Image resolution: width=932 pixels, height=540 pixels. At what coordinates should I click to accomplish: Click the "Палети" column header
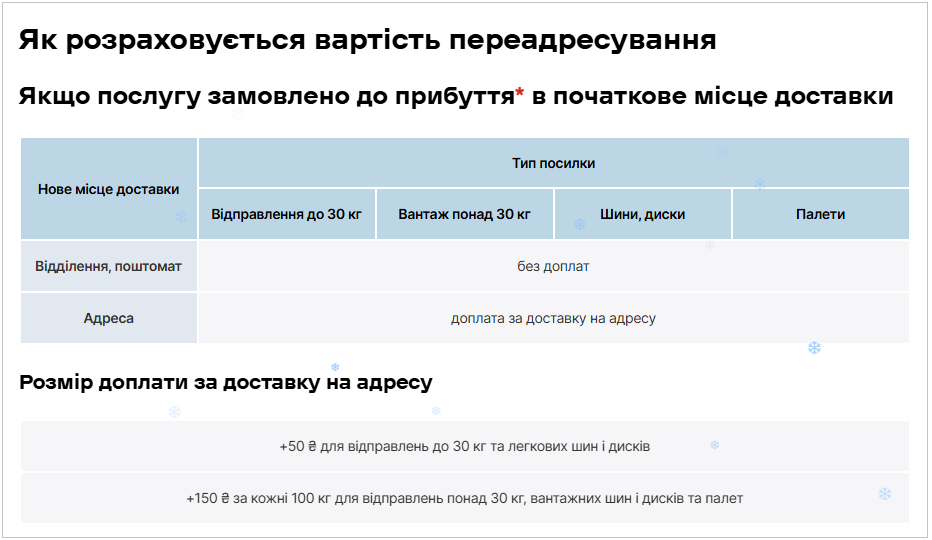820,214
